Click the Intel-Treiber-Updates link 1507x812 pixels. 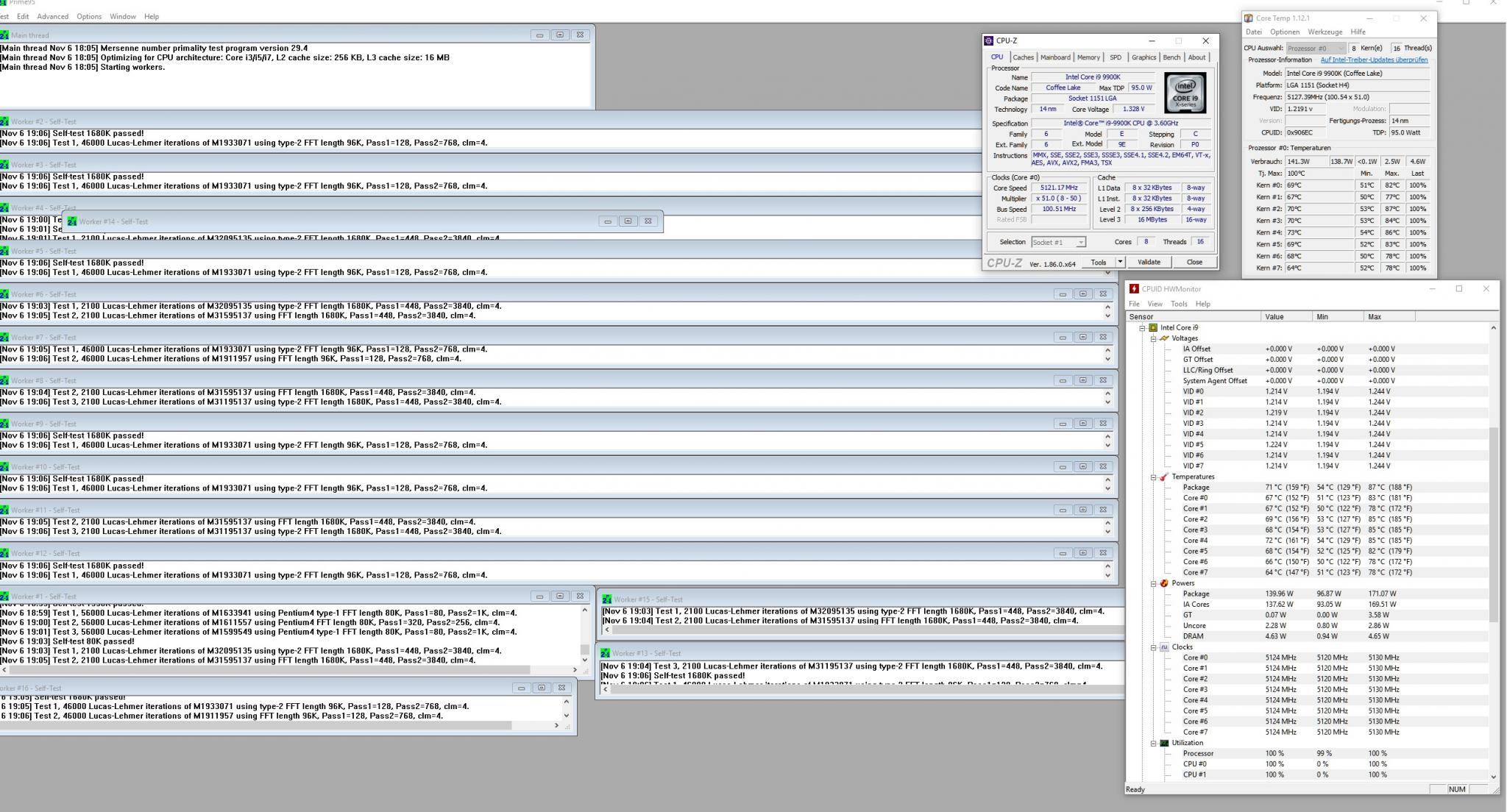click(x=1373, y=60)
